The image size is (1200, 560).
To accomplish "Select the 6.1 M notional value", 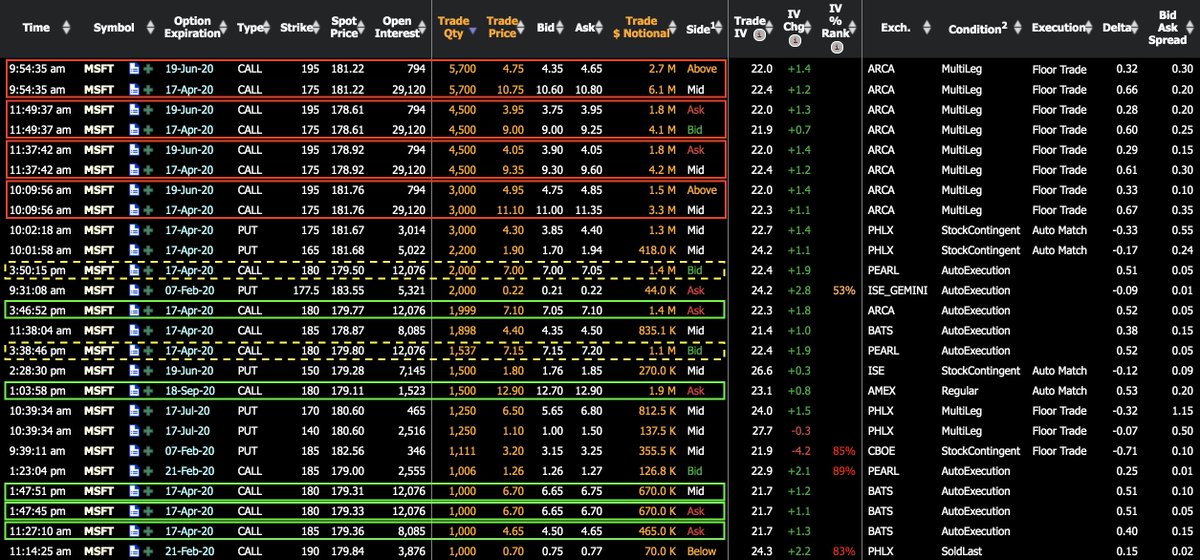I will 664,90.
